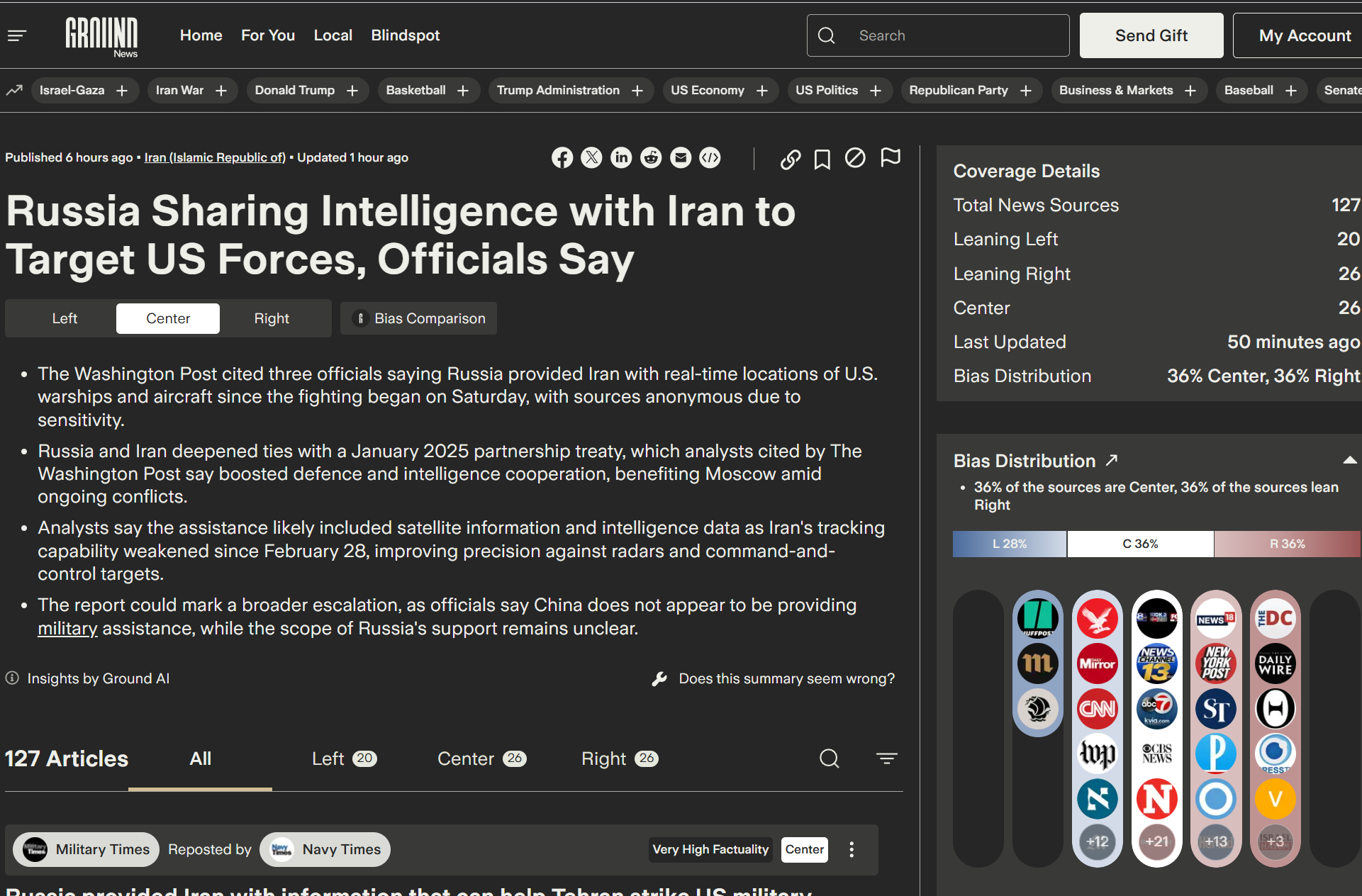Bookmark this story
This screenshot has height=896, width=1362.
[822, 159]
